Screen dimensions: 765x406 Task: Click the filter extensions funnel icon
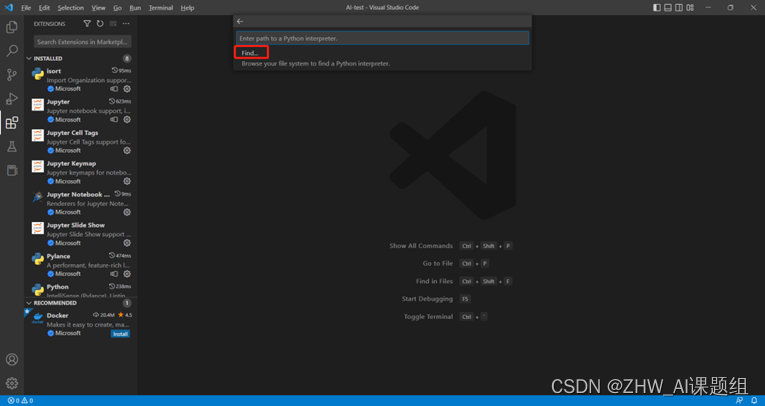pyautogui.click(x=87, y=23)
